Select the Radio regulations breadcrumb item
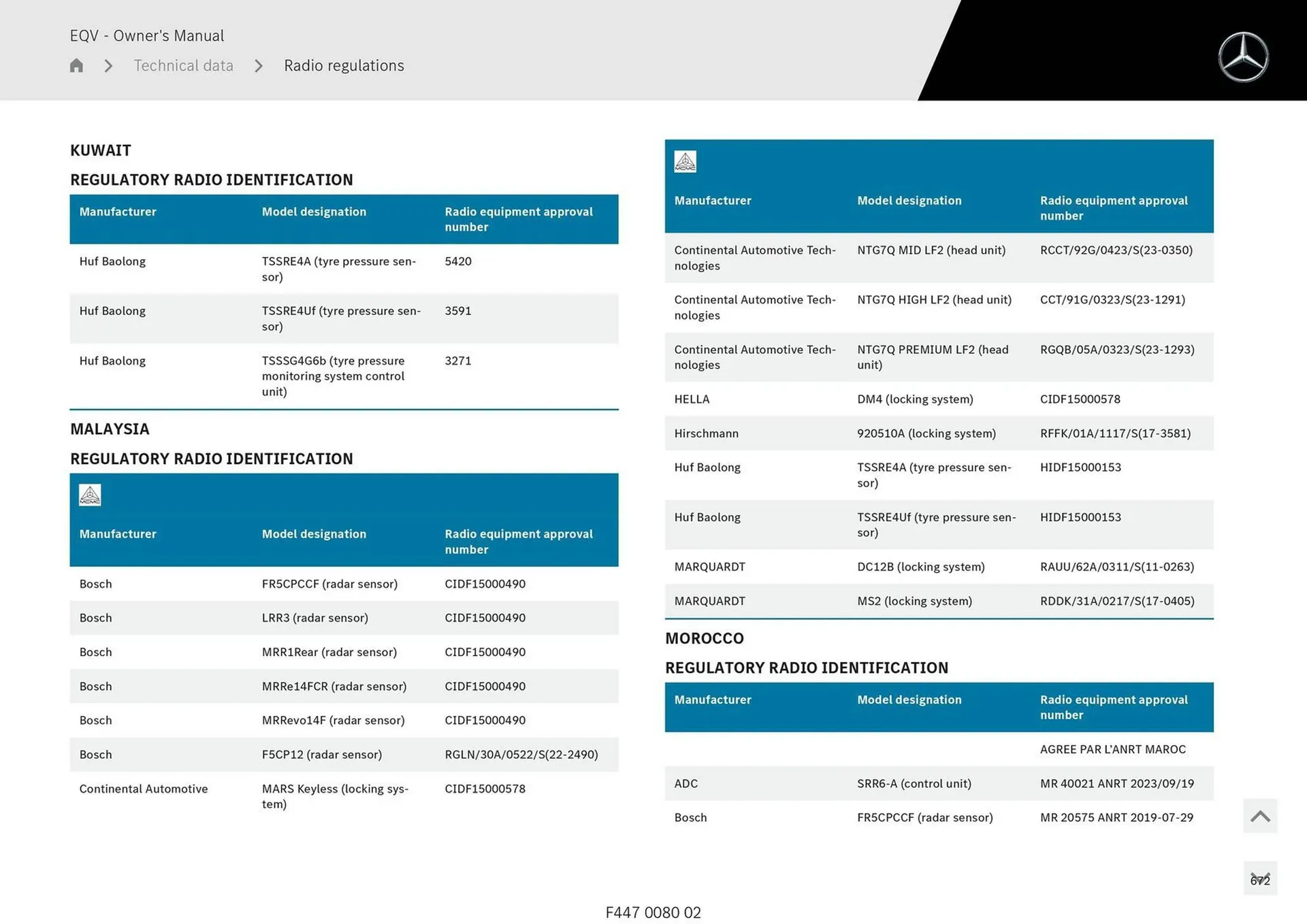This screenshot has width=1307, height=924. tap(344, 65)
